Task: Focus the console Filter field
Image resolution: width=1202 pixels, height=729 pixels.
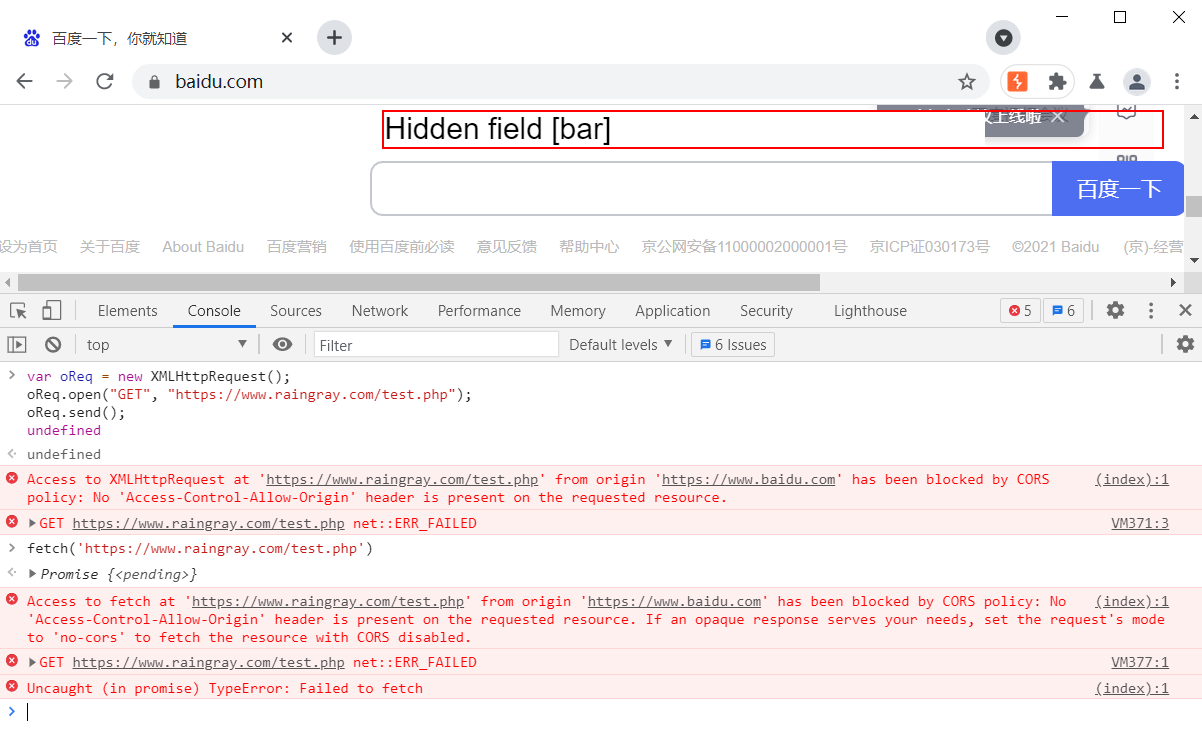Action: (x=436, y=345)
